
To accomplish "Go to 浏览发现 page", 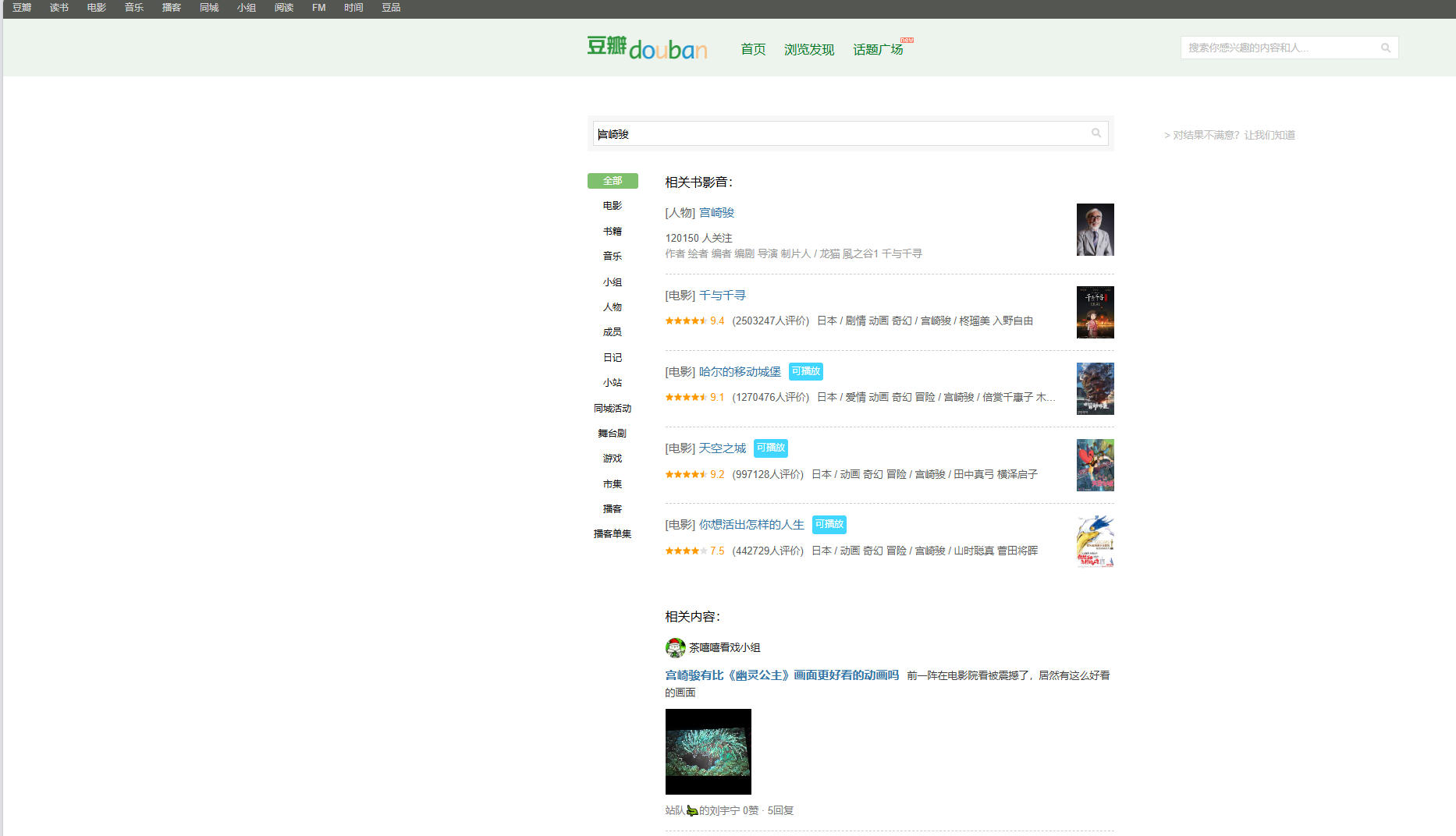I will coord(809,50).
